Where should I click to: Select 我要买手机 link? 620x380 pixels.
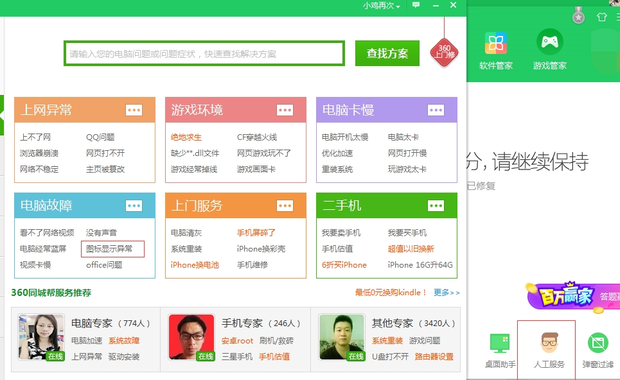407,233
